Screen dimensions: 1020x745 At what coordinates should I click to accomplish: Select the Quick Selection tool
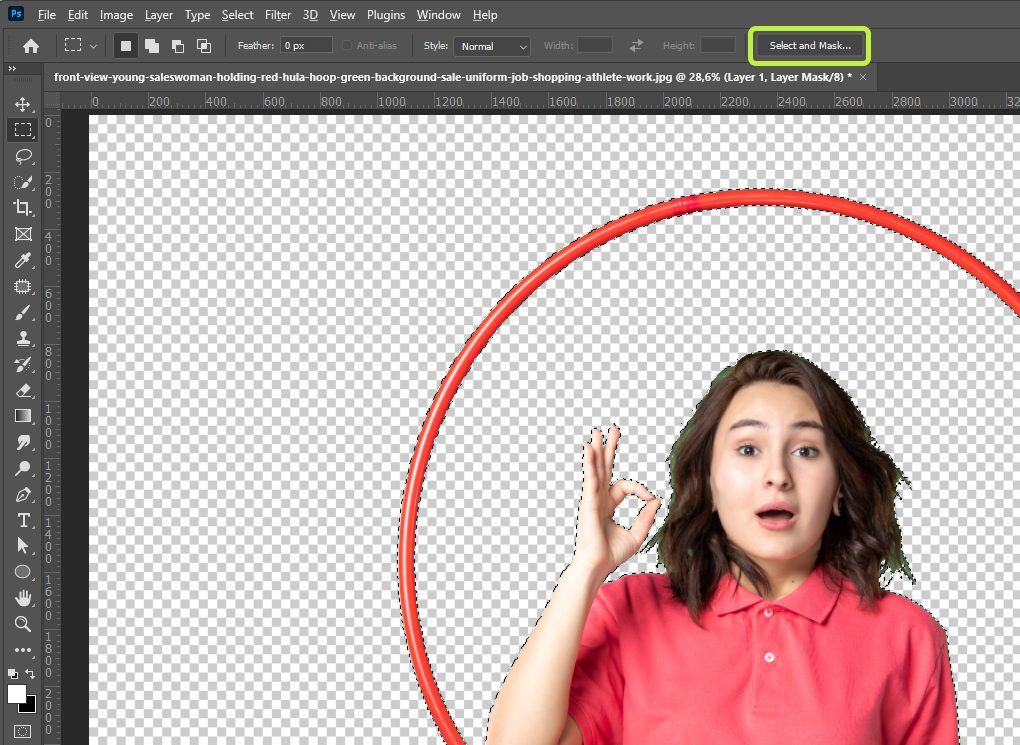[23, 182]
